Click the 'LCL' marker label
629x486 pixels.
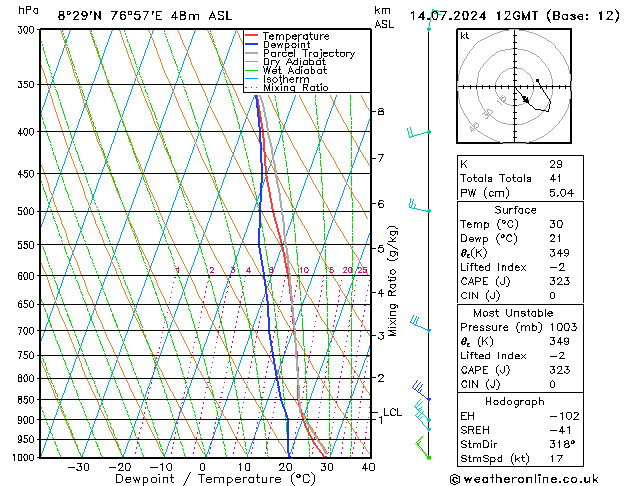click(392, 412)
